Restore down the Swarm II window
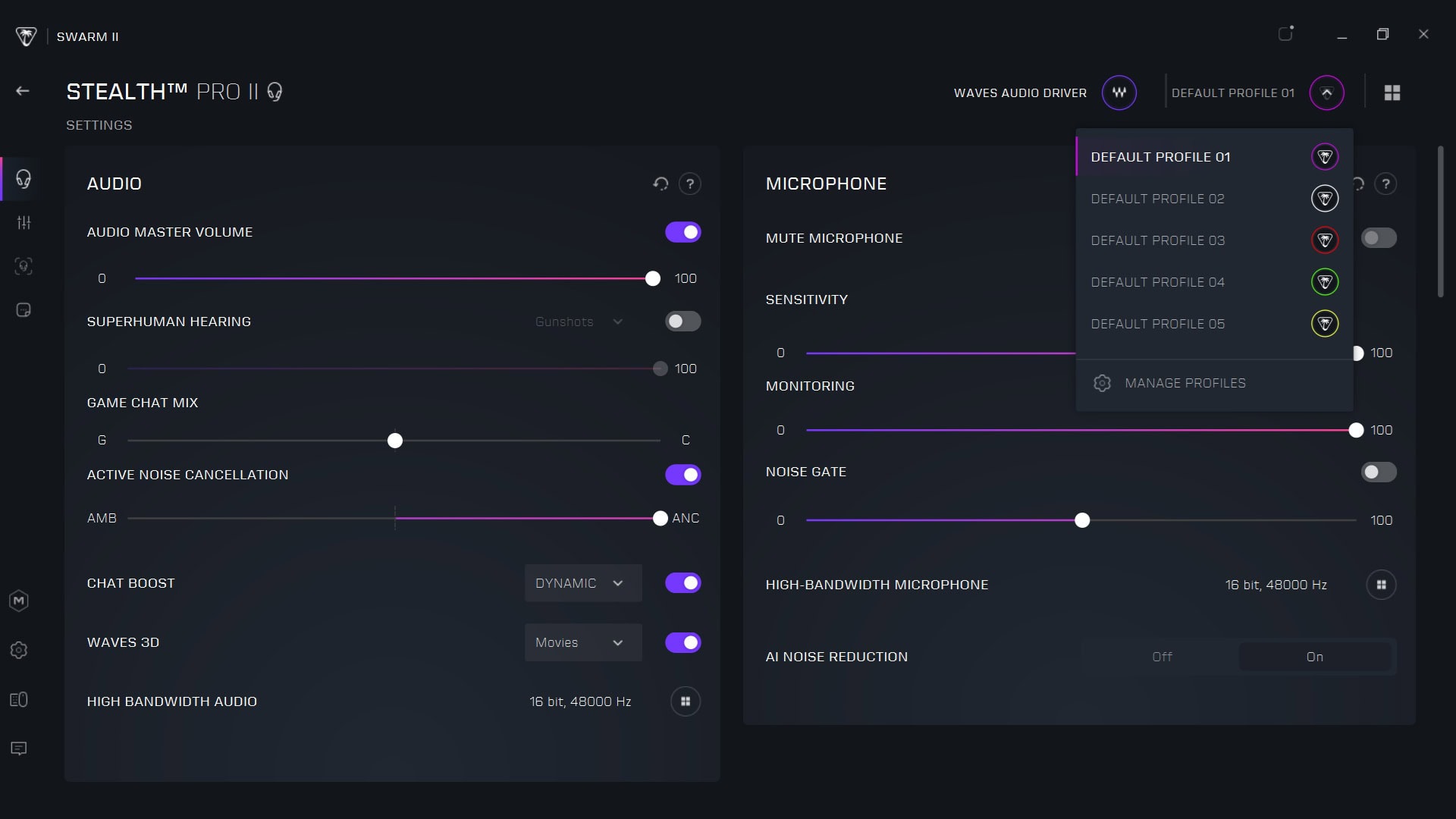Image resolution: width=1456 pixels, height=819 pixels. (x=1382, y=34)
